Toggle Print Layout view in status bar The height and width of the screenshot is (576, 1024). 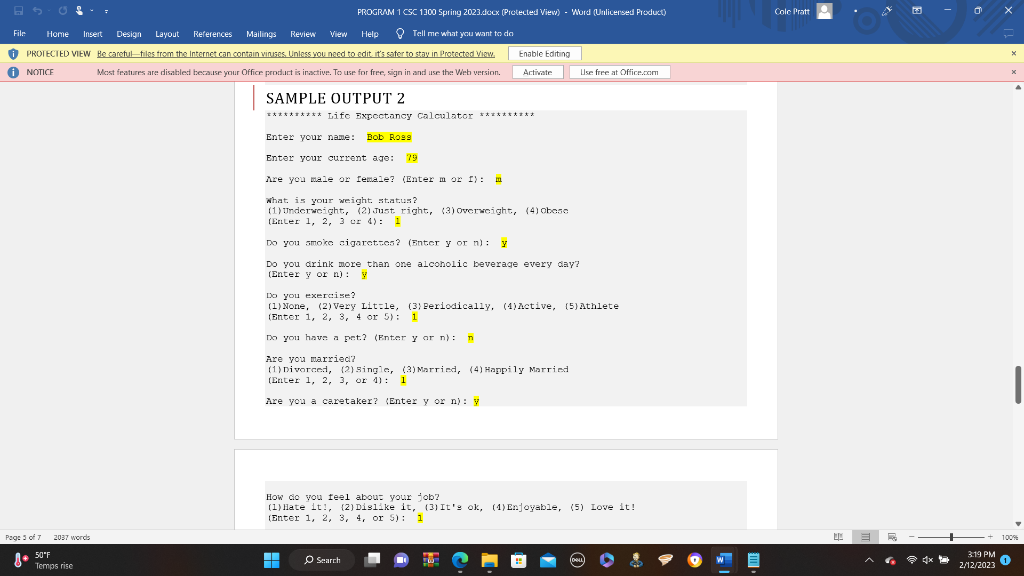click(866, 536)
